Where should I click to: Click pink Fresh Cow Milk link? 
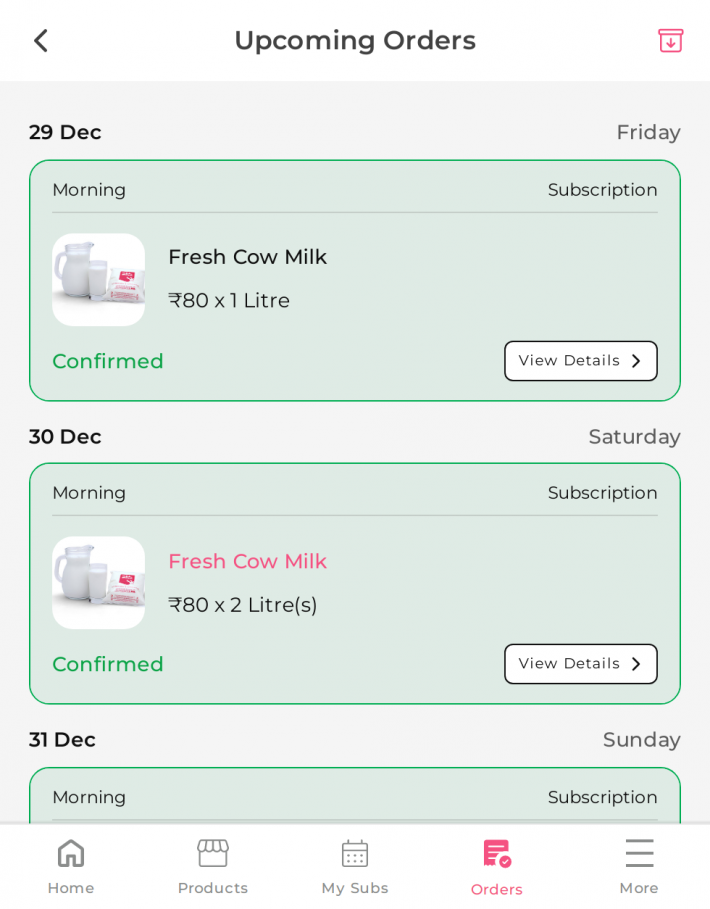tap(247, 562)
